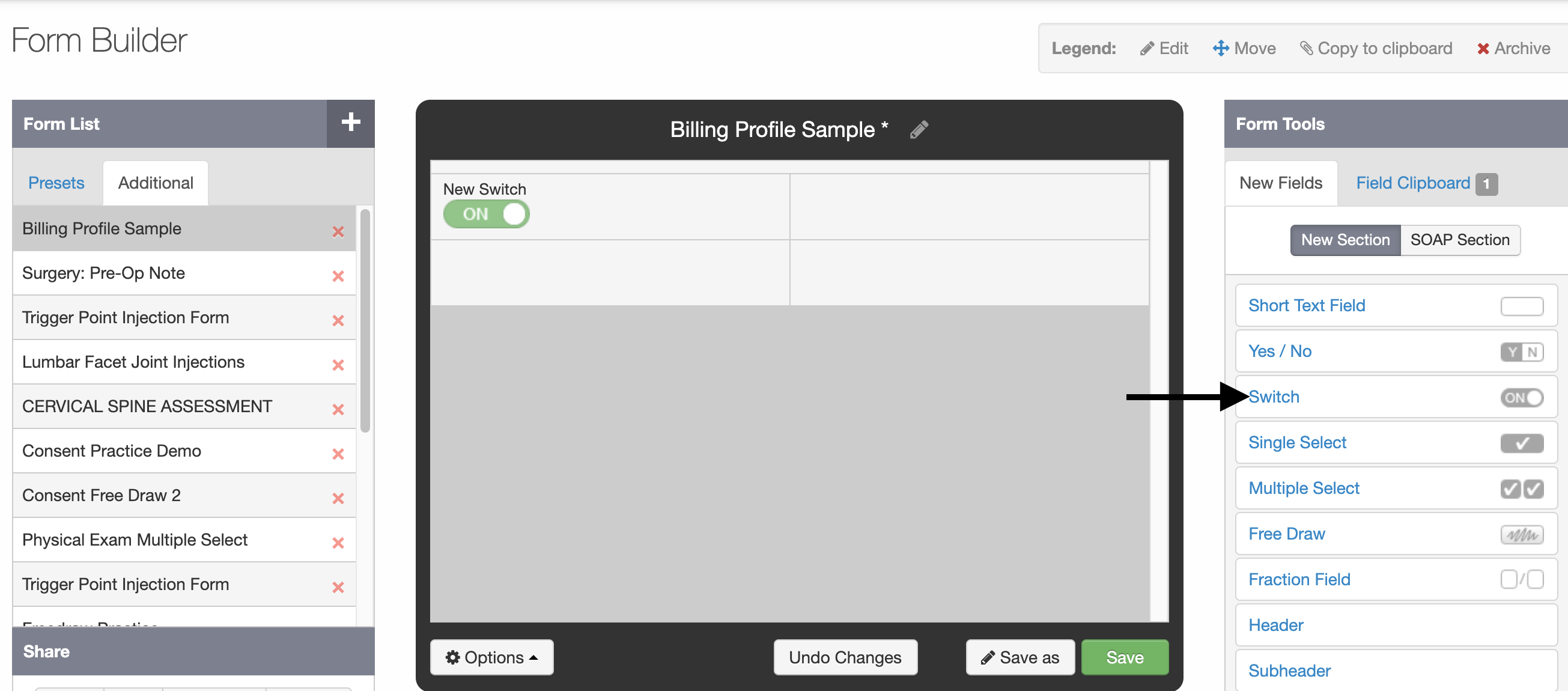Add a Fraction Field
1568x691 pixels.
[1396, 579]
